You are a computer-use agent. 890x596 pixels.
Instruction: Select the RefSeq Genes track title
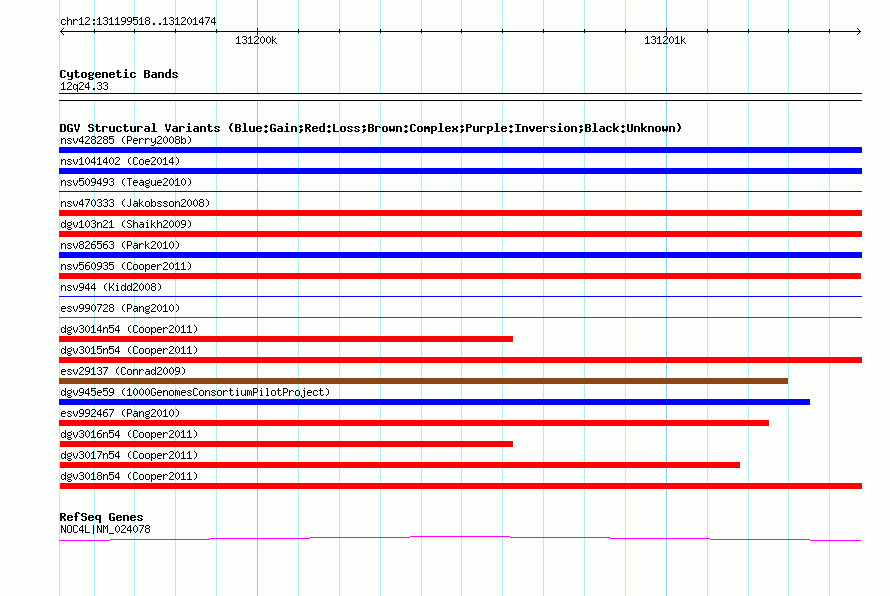[x=101, y=517]
